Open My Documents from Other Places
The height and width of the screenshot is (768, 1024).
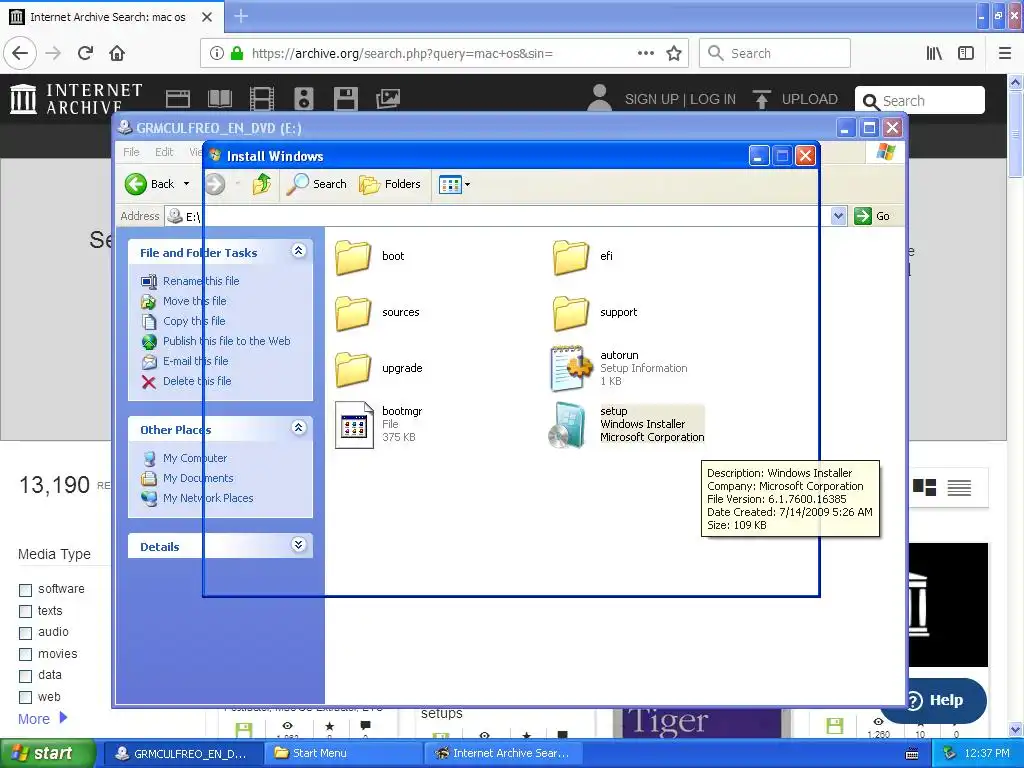(198, 478)
